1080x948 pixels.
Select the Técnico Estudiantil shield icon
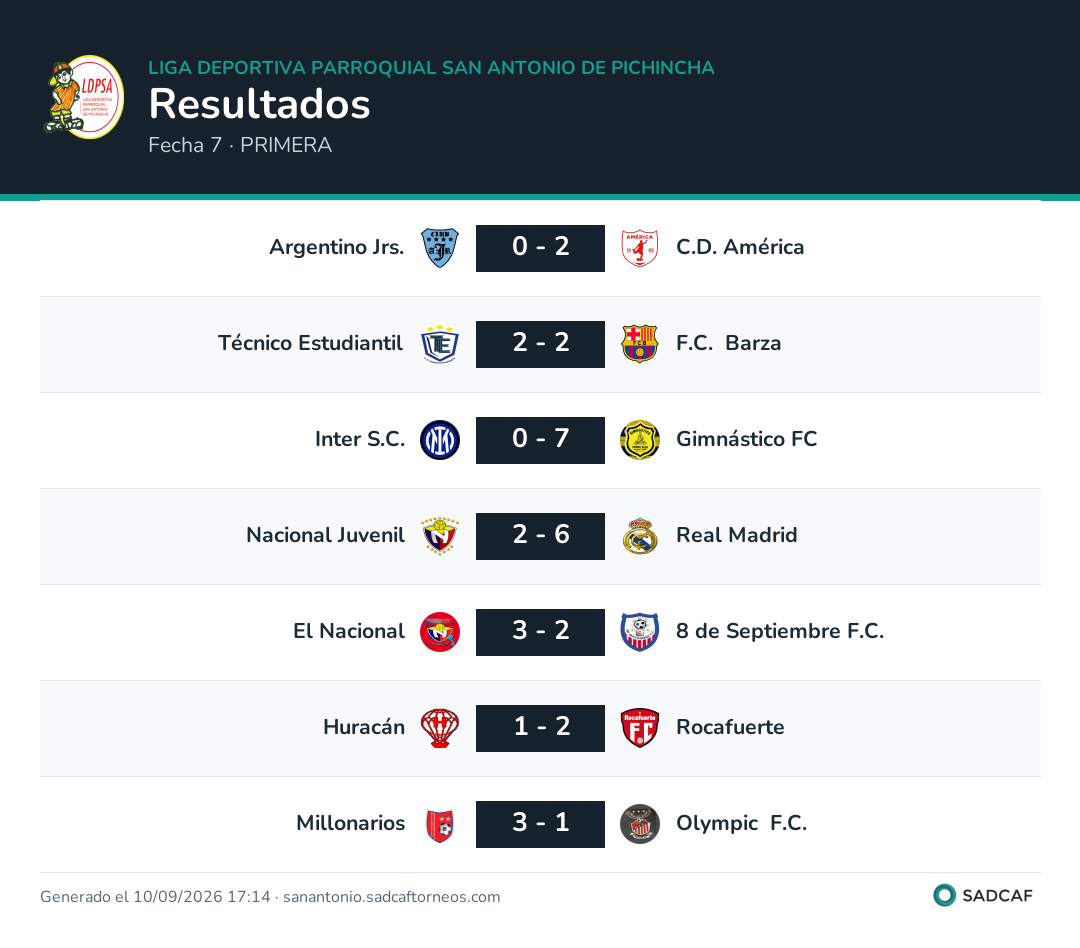click(440, 344)
